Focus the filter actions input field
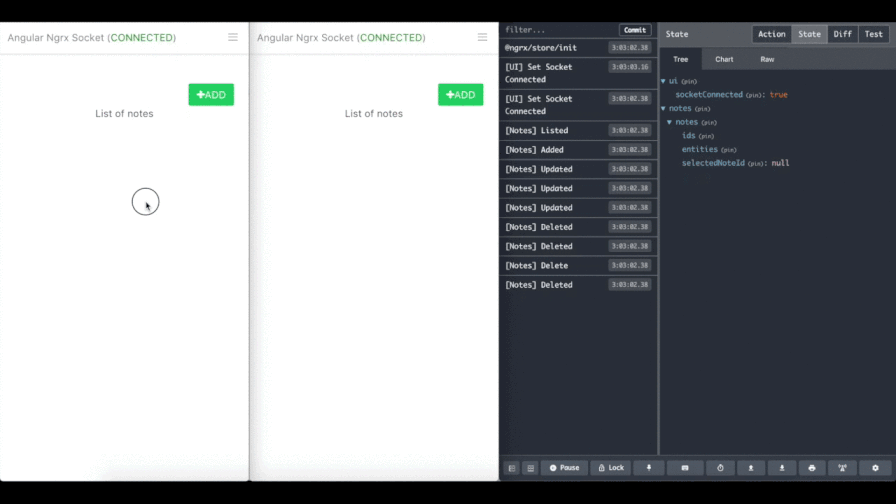This screenshot has width=896, height=504. (x=559, y=30)
